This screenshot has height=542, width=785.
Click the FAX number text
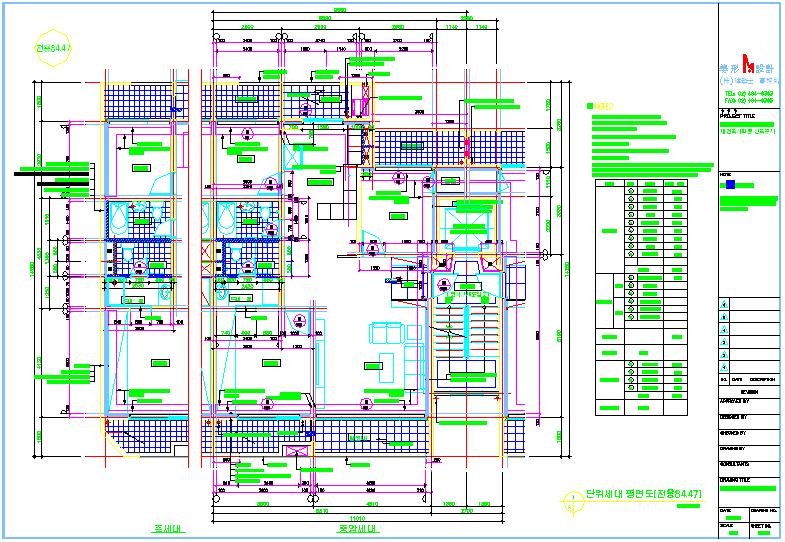click(747, 100)
